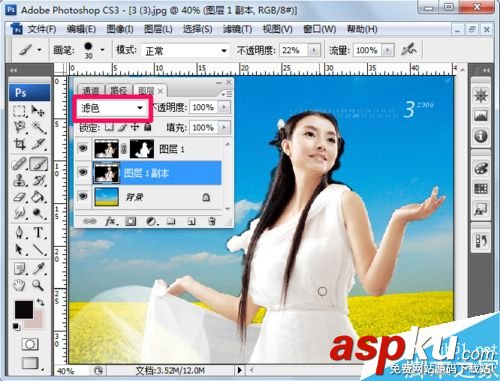Link layers button in layers panel
The height and width of the screenshot is (381, 500).
(89, 221)
